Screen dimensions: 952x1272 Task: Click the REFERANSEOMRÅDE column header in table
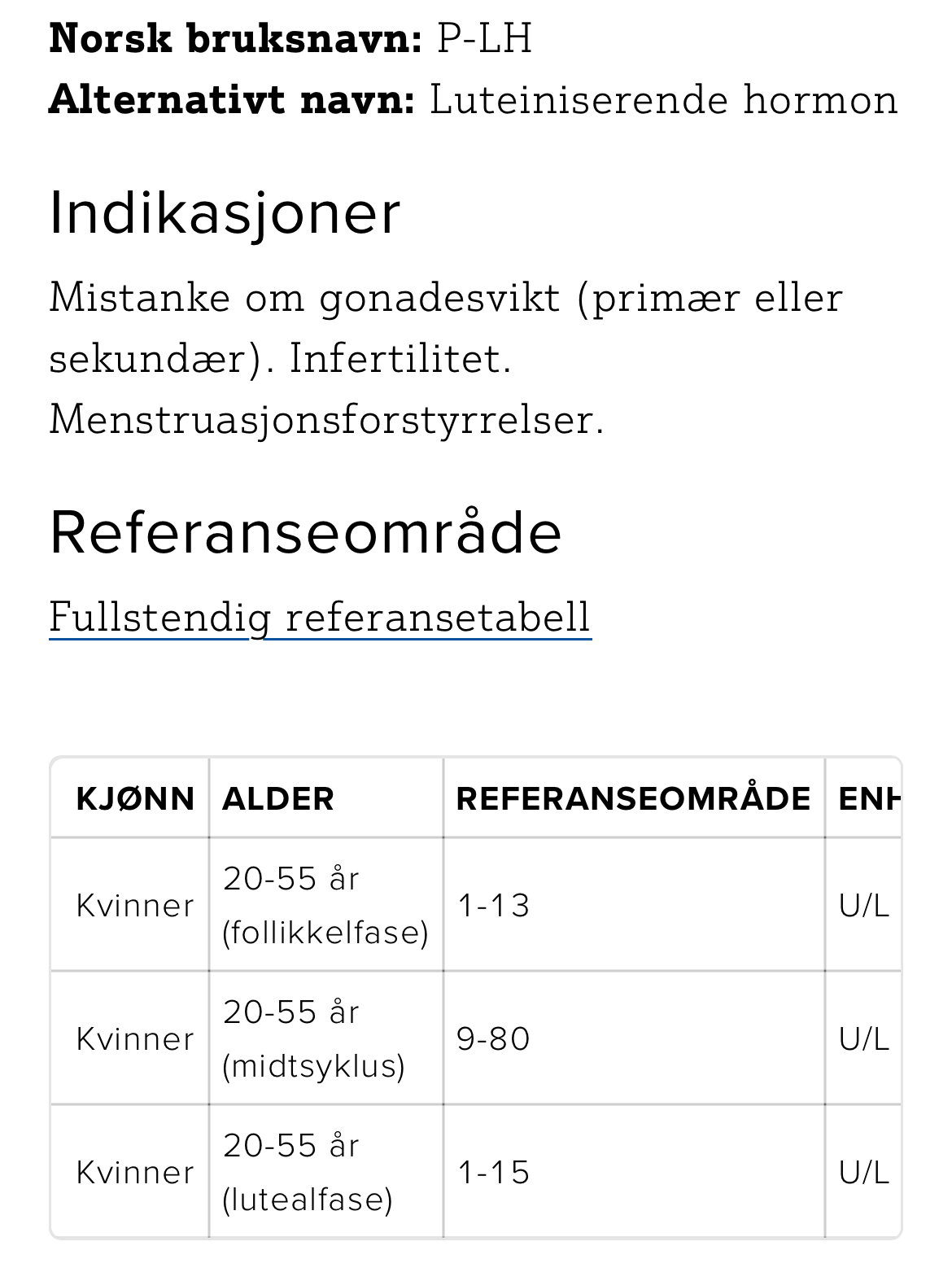tap(633, 799)
